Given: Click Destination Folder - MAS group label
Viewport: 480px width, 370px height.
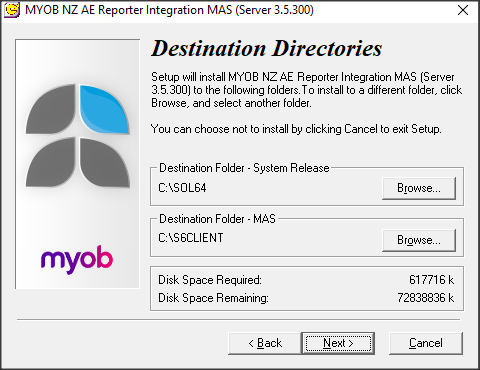Looking at the screenshot, I should click(217, 219).
